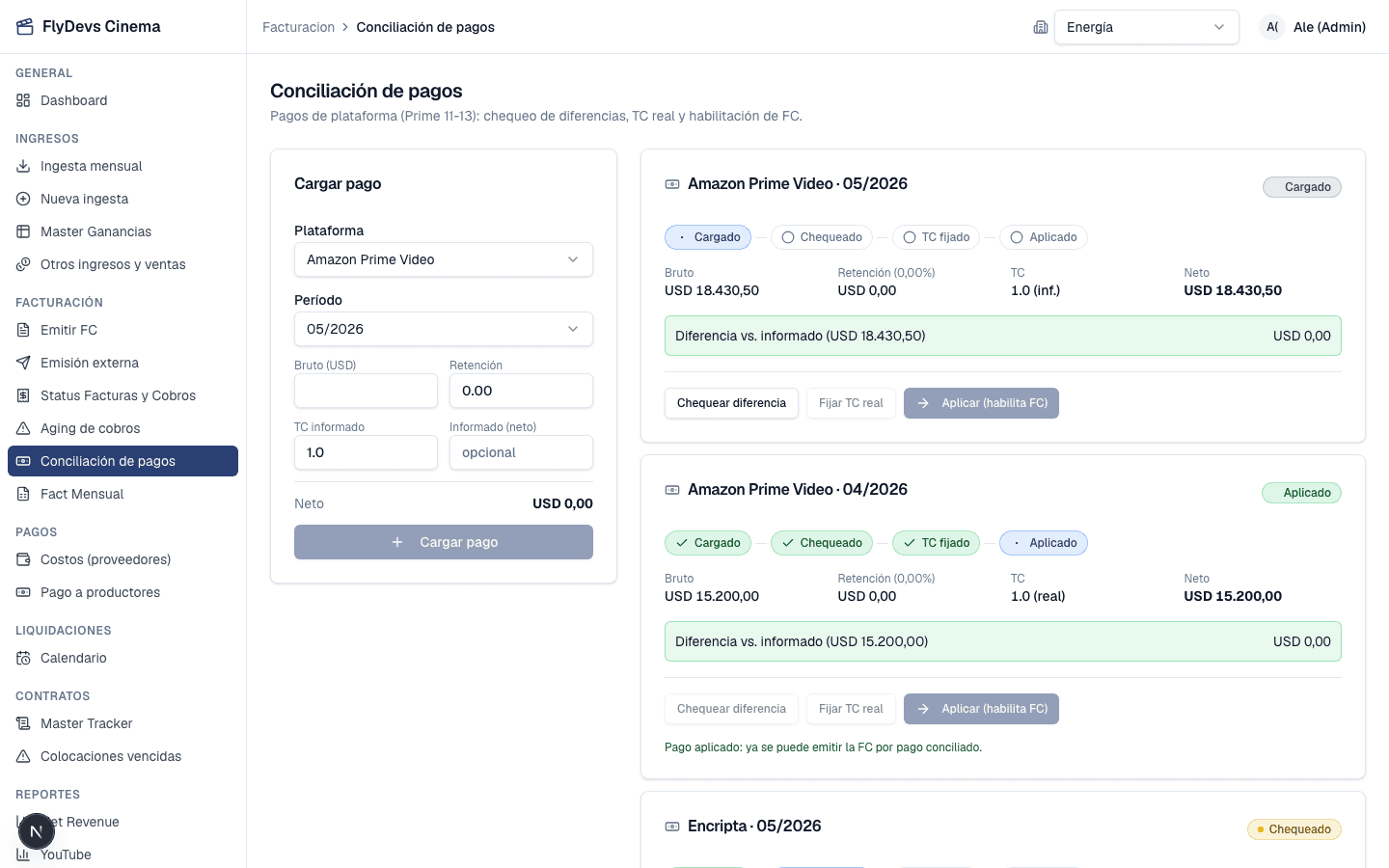Click the Cargar pago submit button
1389x868 pixels.
point(444,542)
